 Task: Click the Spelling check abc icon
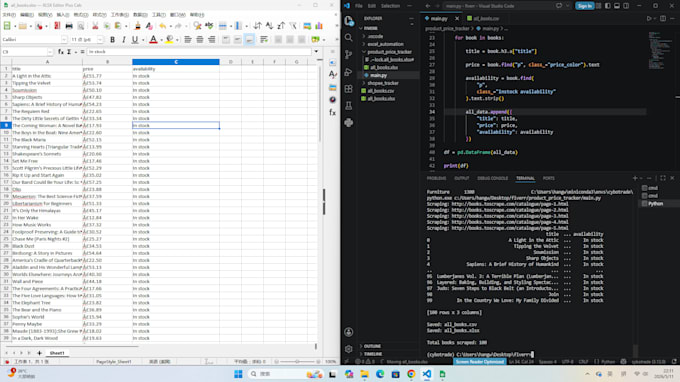209,26
